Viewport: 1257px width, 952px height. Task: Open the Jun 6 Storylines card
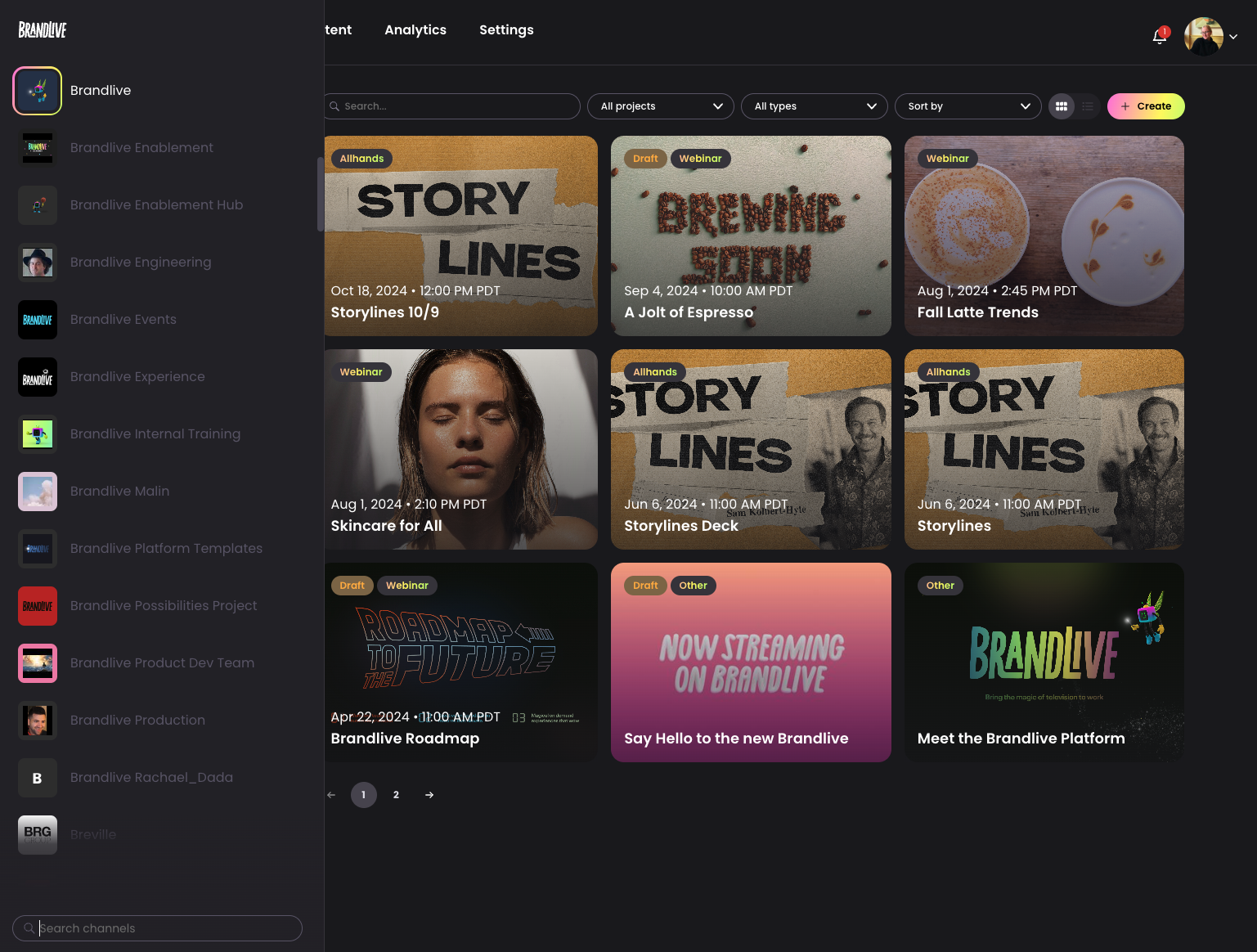tap(1044, 449)
